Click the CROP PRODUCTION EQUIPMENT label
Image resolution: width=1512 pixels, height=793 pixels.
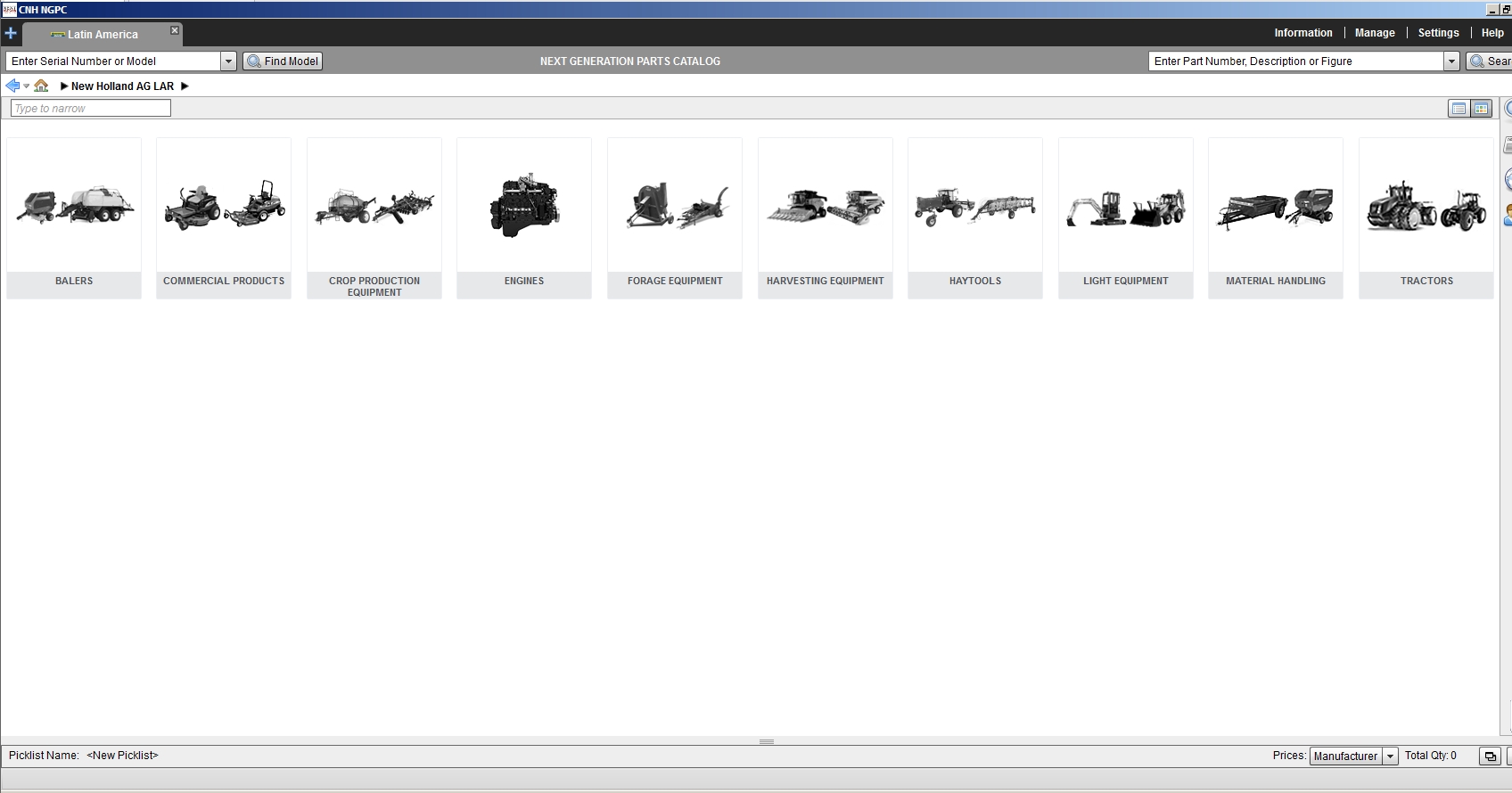(374, 286)
